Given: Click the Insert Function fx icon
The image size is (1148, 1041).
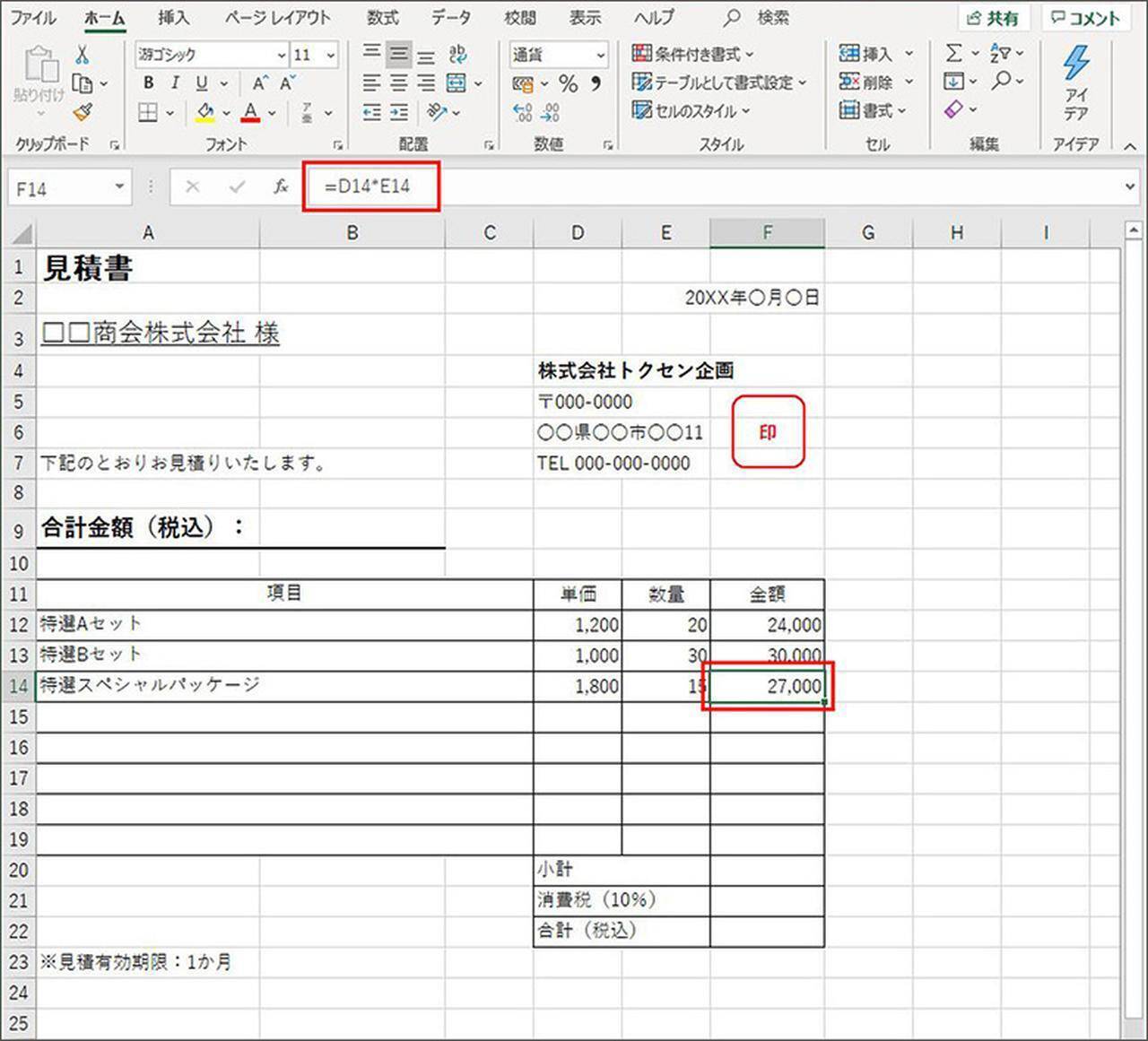Looking at the screenshot, I should point(281,187).
